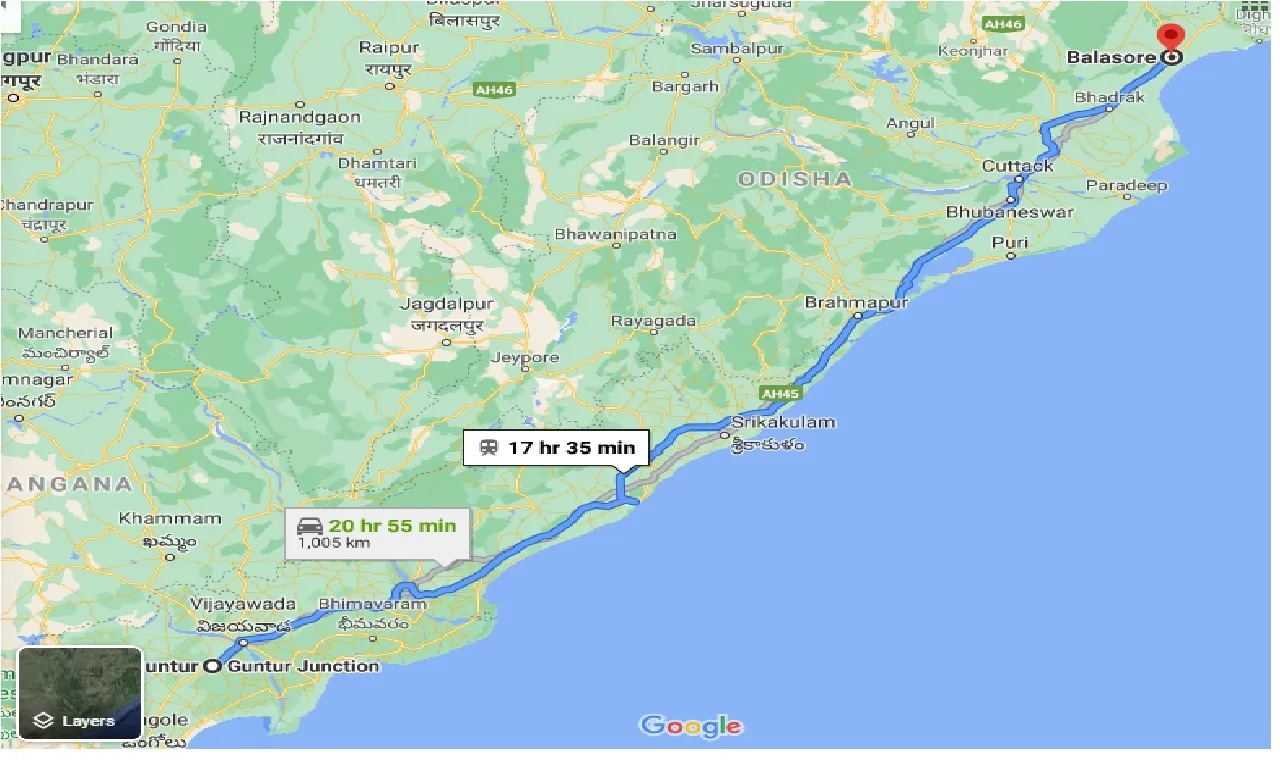Click the layers stack icon
Image resolution: width=1280 pixels, height=768 pixels.
(x=43, y=720)
